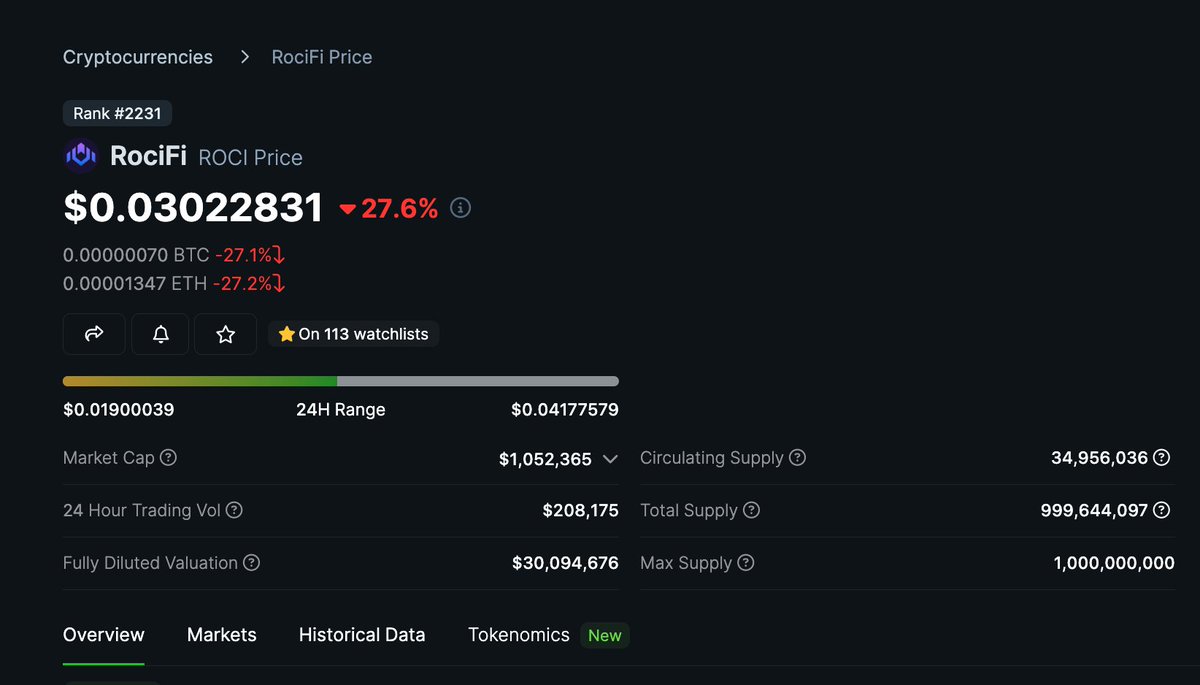Click the On 113 watchlists button

(353, 334)
